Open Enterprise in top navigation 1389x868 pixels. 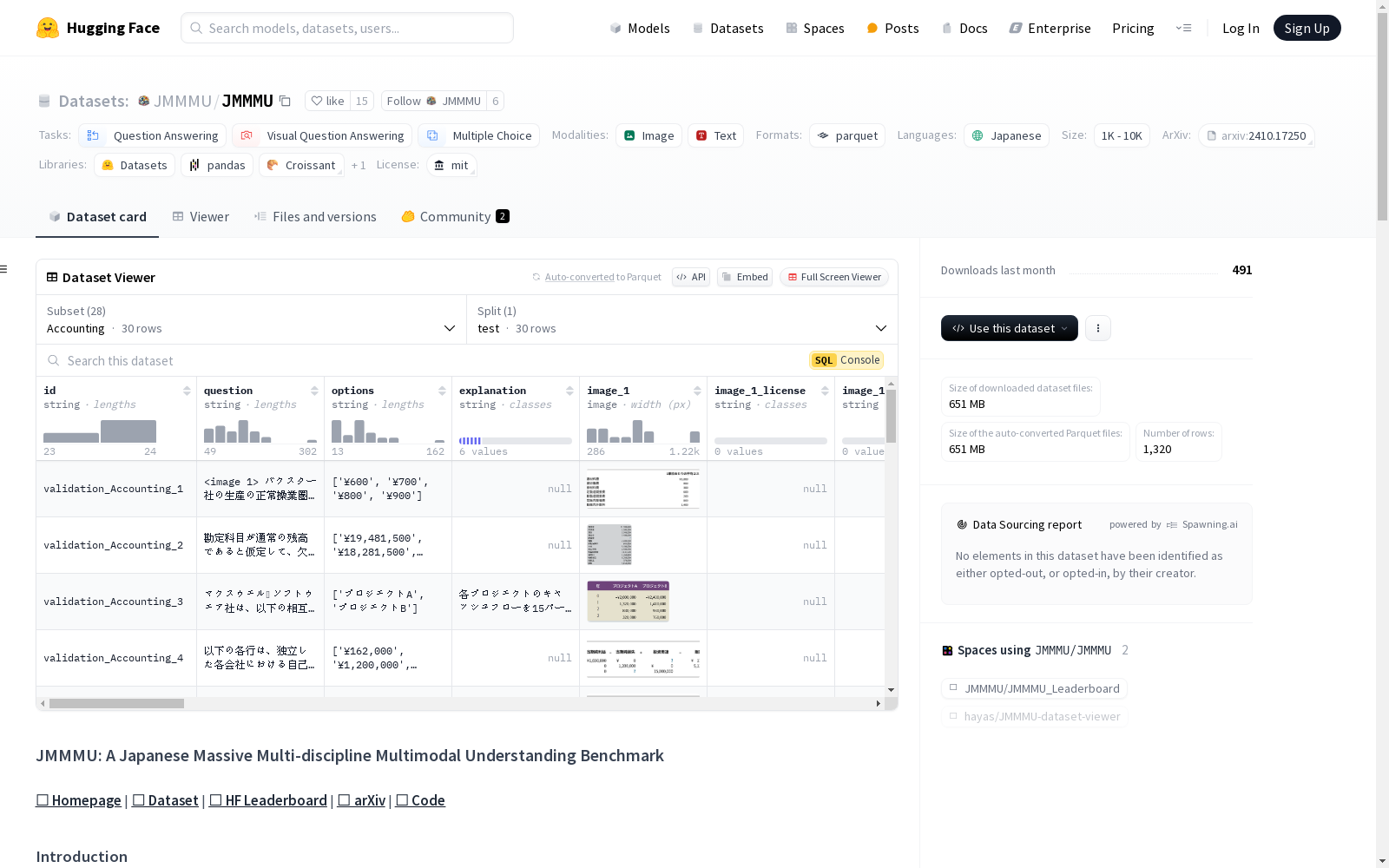1050,28
